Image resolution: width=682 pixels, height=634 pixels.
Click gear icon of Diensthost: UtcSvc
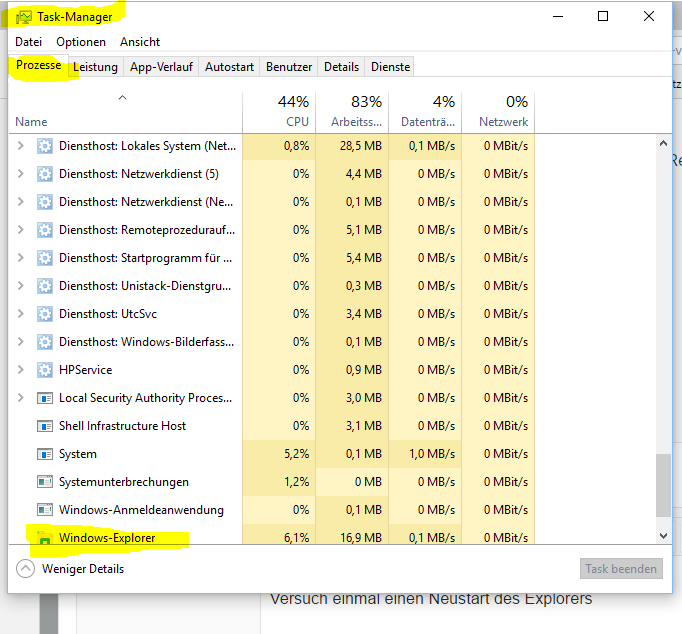(45, 314)
